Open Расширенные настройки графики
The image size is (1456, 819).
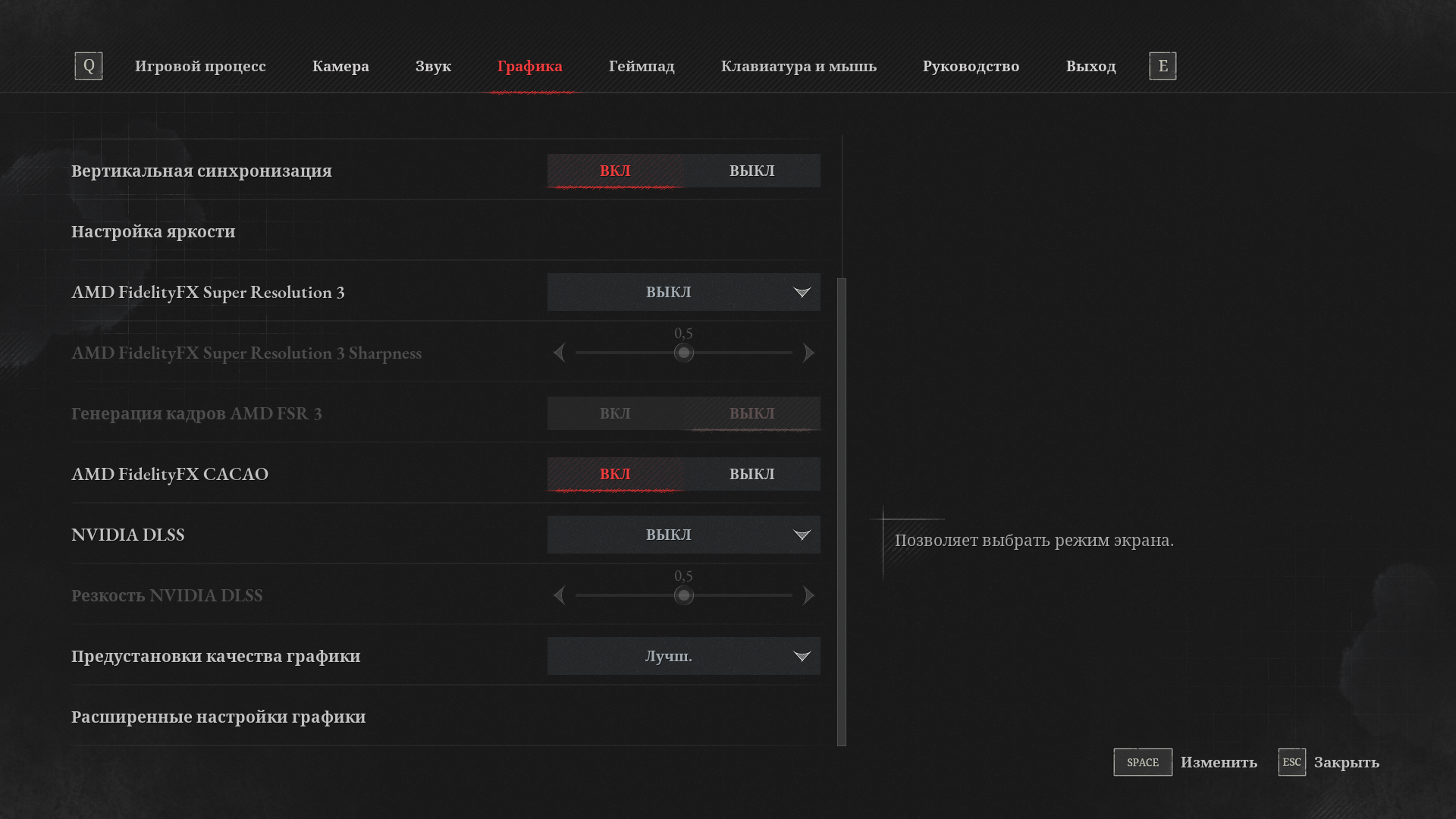(x=218, y=717)
